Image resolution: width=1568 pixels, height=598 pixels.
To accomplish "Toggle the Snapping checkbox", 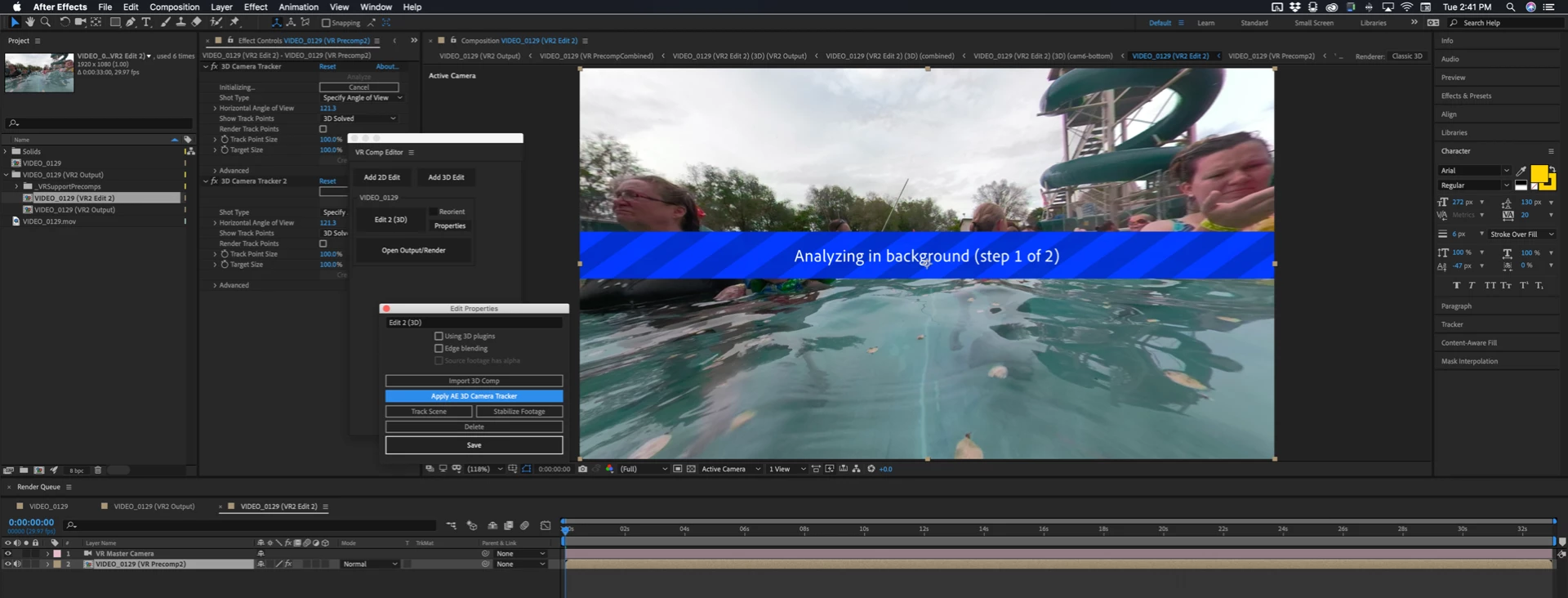I will pos(326,23).
